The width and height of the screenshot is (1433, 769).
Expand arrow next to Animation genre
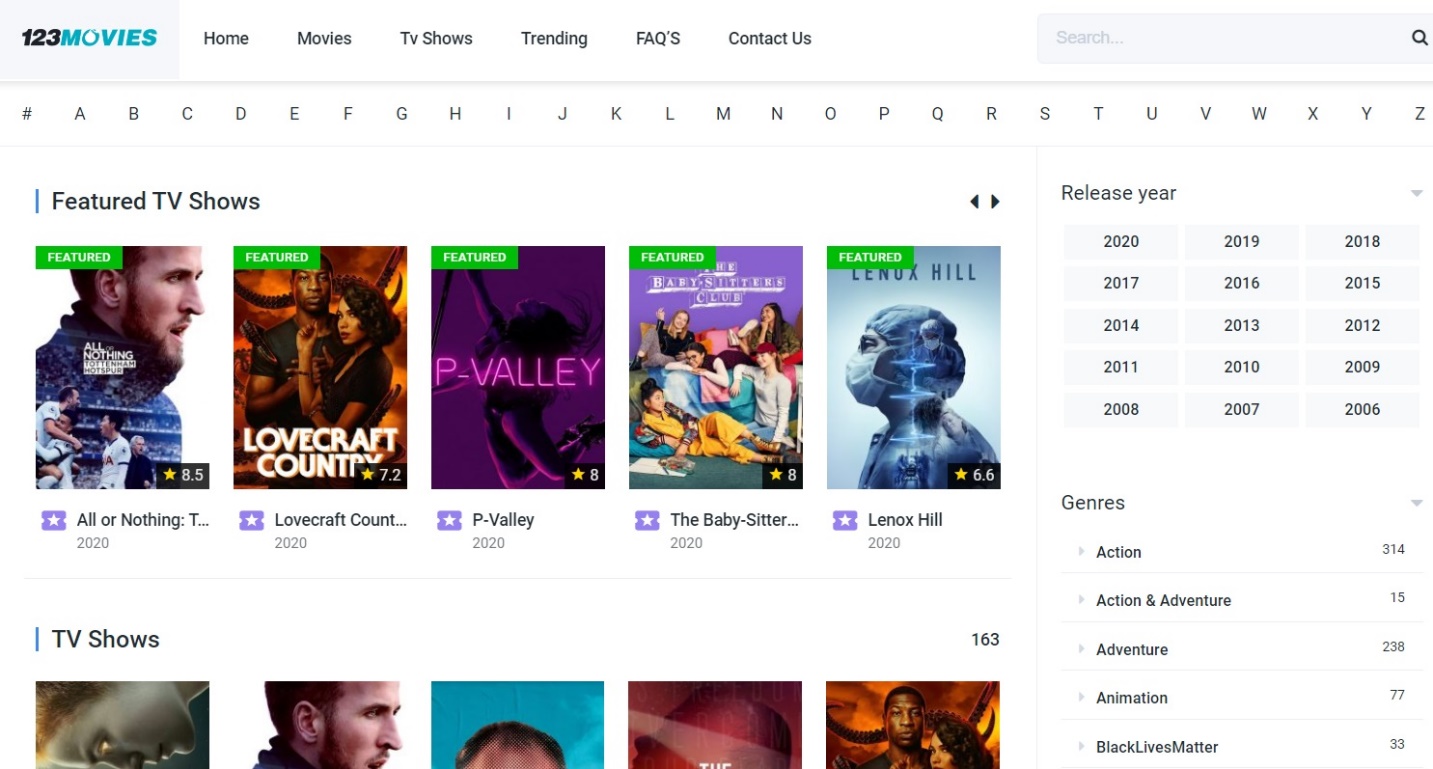(x=1081, y=697)
